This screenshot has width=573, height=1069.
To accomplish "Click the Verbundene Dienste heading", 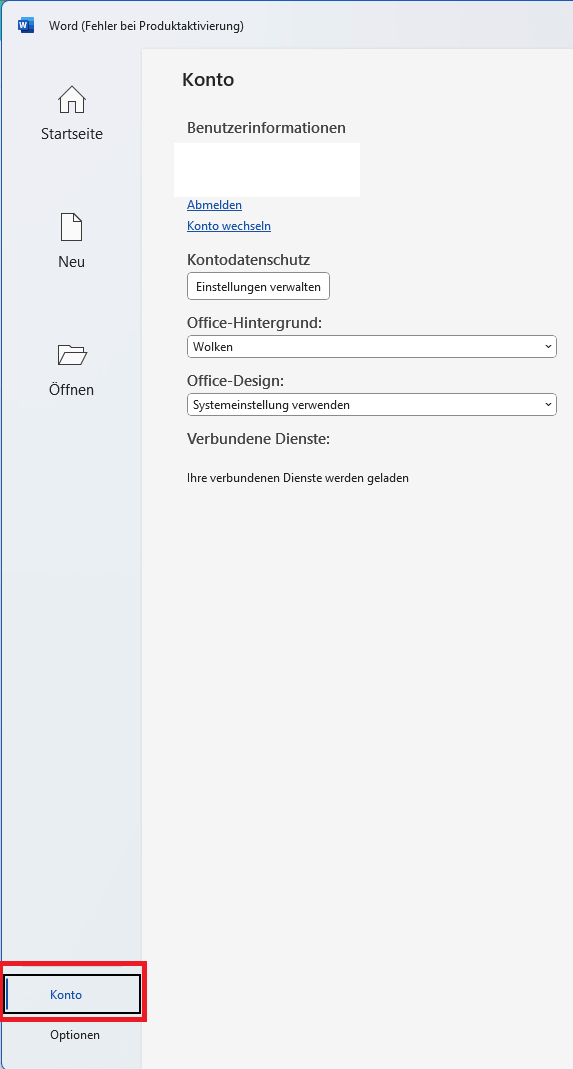I will point(259,439).
